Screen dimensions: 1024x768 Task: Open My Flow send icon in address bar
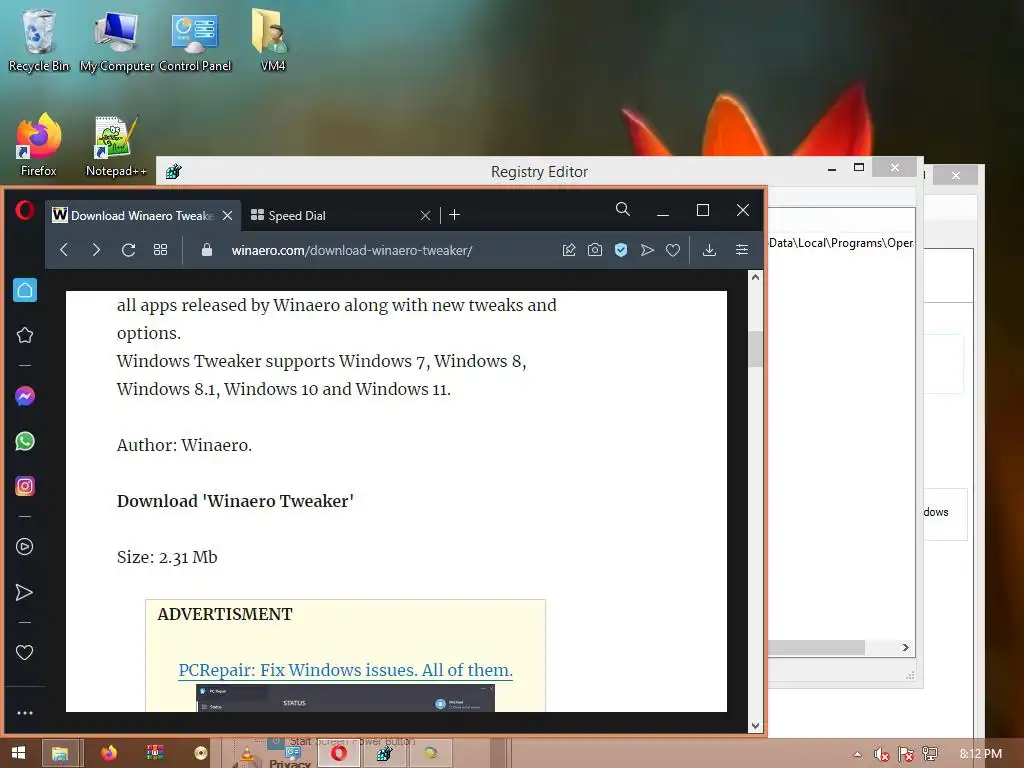[x=647, y=250]
